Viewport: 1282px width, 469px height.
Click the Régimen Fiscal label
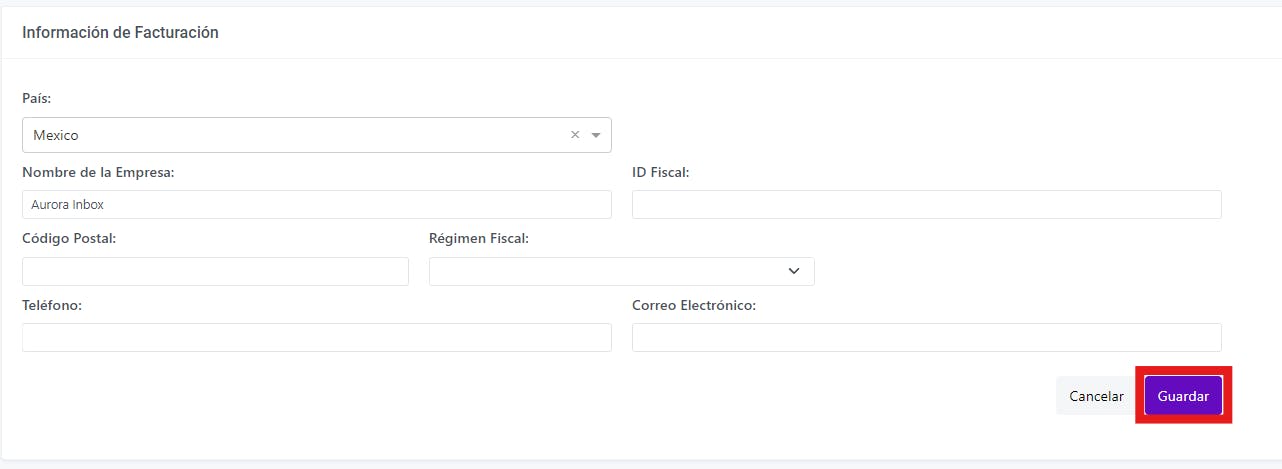point(479,238)
